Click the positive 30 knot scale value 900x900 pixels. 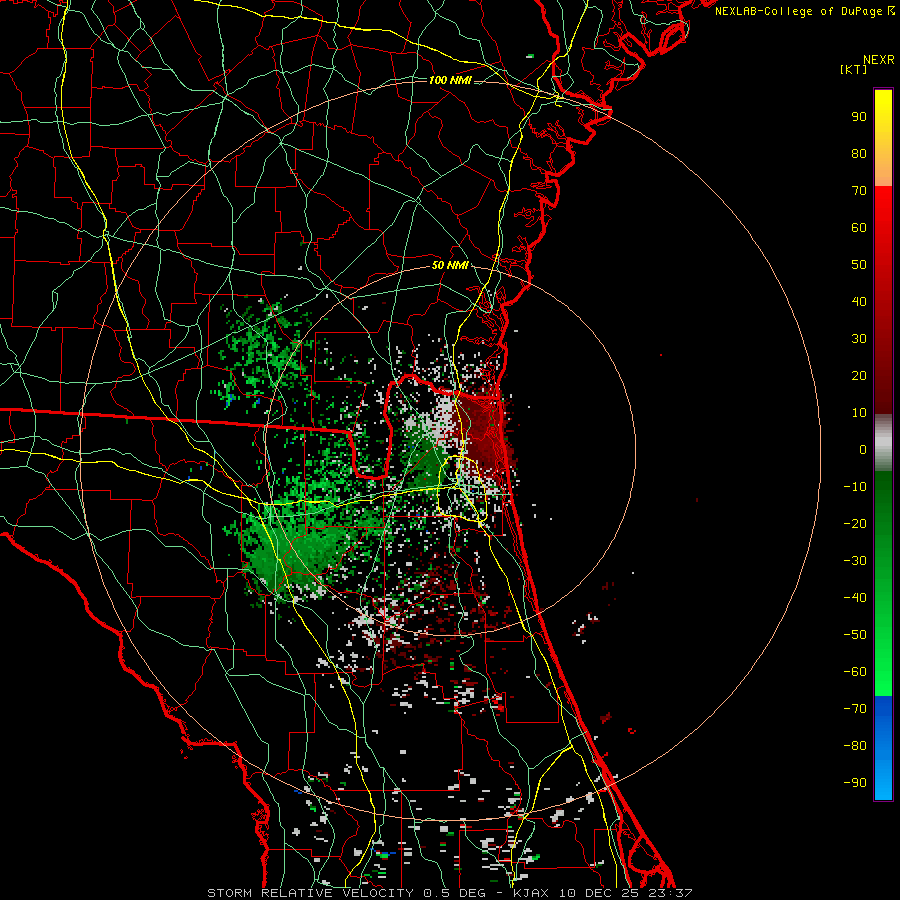click(859, 339)
